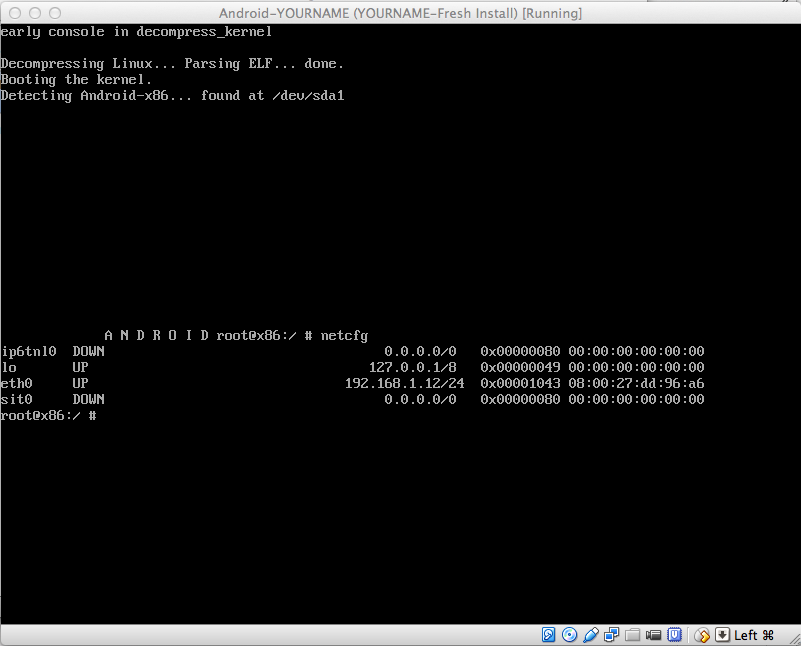
Task: Click the 'A N D R O I D' banner text
Action: (x=156, y=336)
